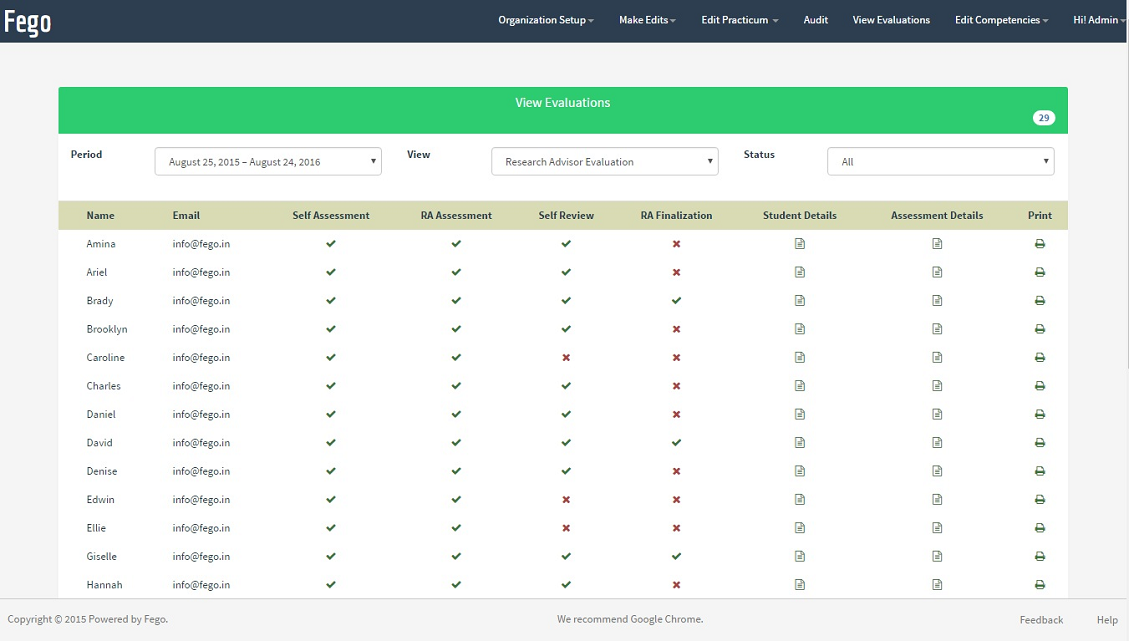Expand the View dropdown showing Research Advisor Evaluation
The image size is (1129, 641).
604,162
